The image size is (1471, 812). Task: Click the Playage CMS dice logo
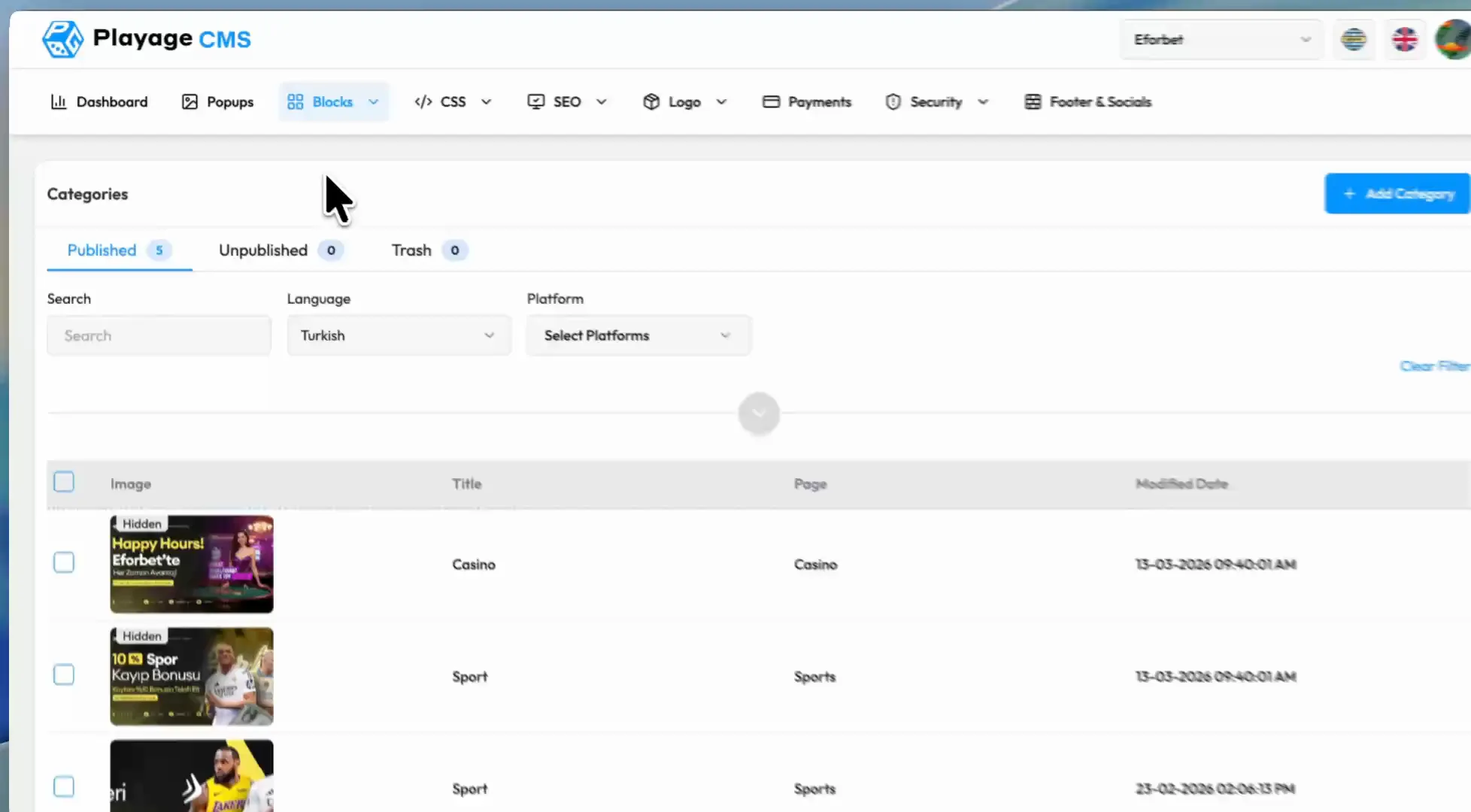[62, 39]
